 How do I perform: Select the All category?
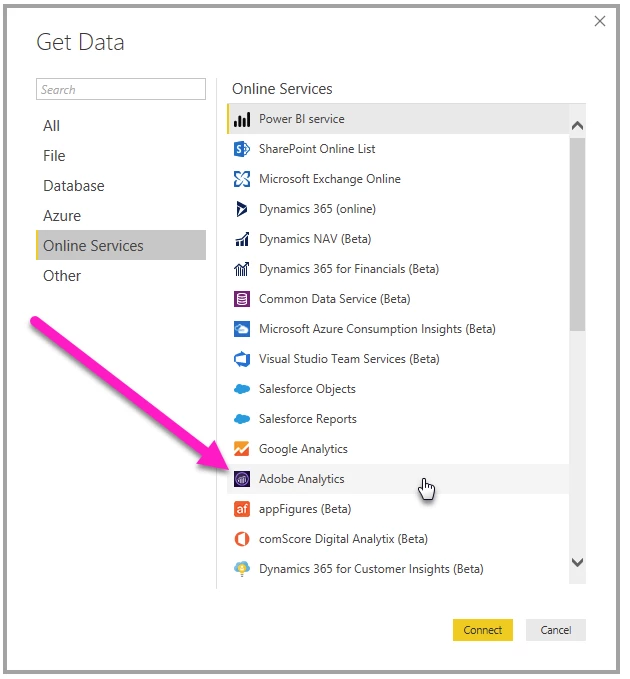pyautogui.click(x=121, y=126)
